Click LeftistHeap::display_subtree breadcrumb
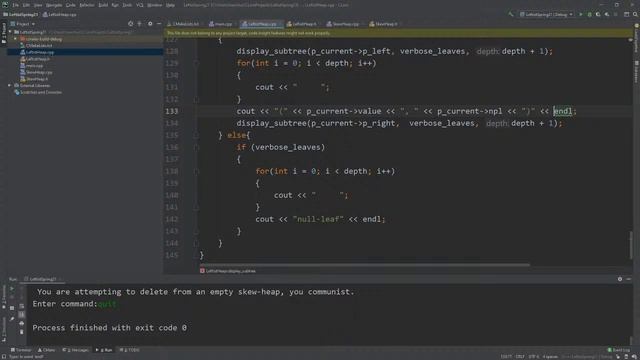The image size is (640, 360). 228,271
